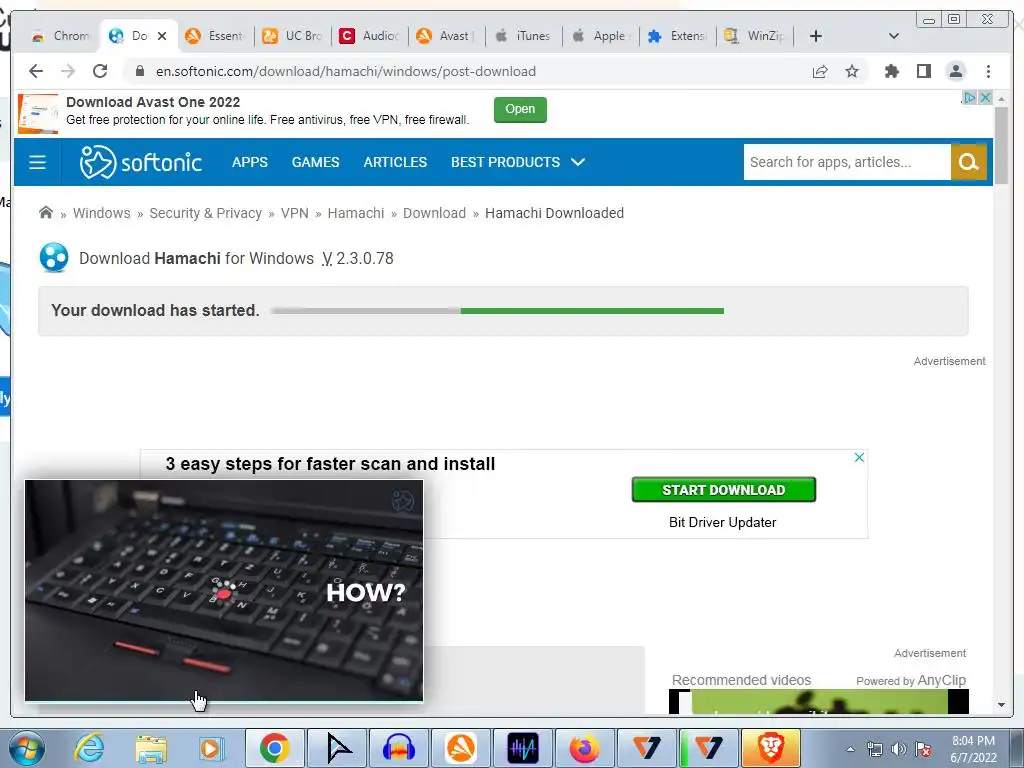Click the green Open button on the Avast ad
The width and height of the screenshot is (1024, 768).
point(520,109)
